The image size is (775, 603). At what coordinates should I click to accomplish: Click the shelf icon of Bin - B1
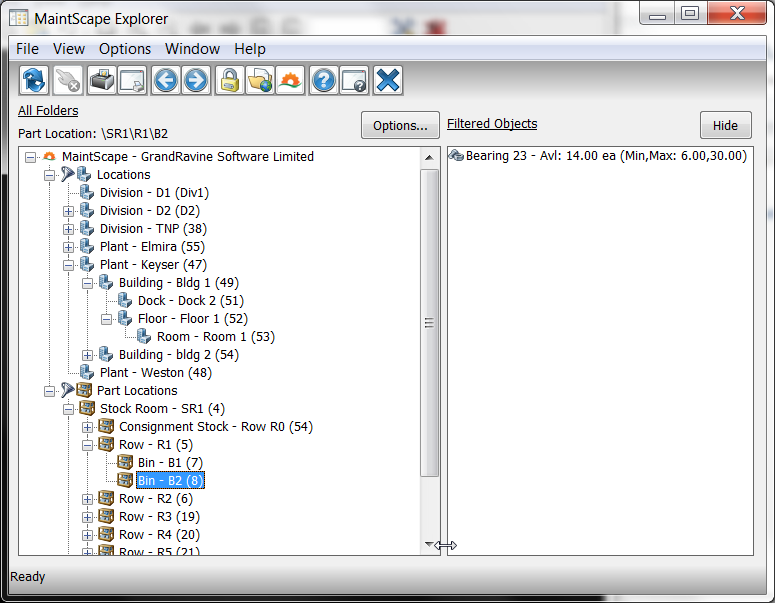point(125,462)
